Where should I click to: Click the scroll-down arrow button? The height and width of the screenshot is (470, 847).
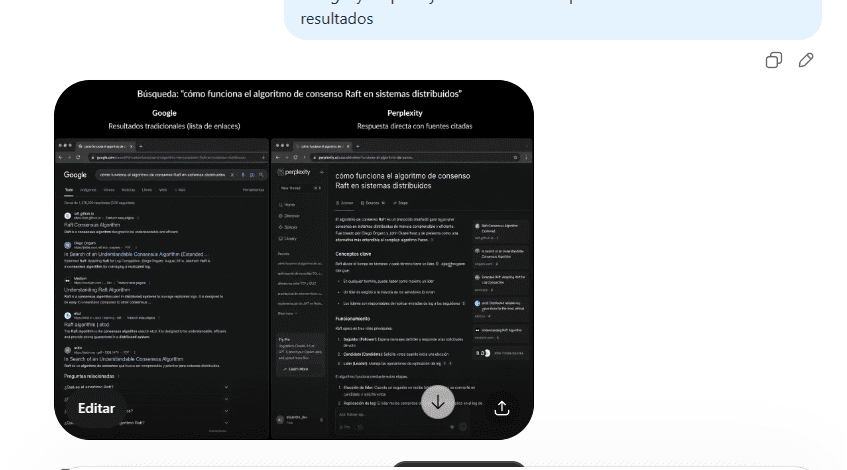click(438, 402)
